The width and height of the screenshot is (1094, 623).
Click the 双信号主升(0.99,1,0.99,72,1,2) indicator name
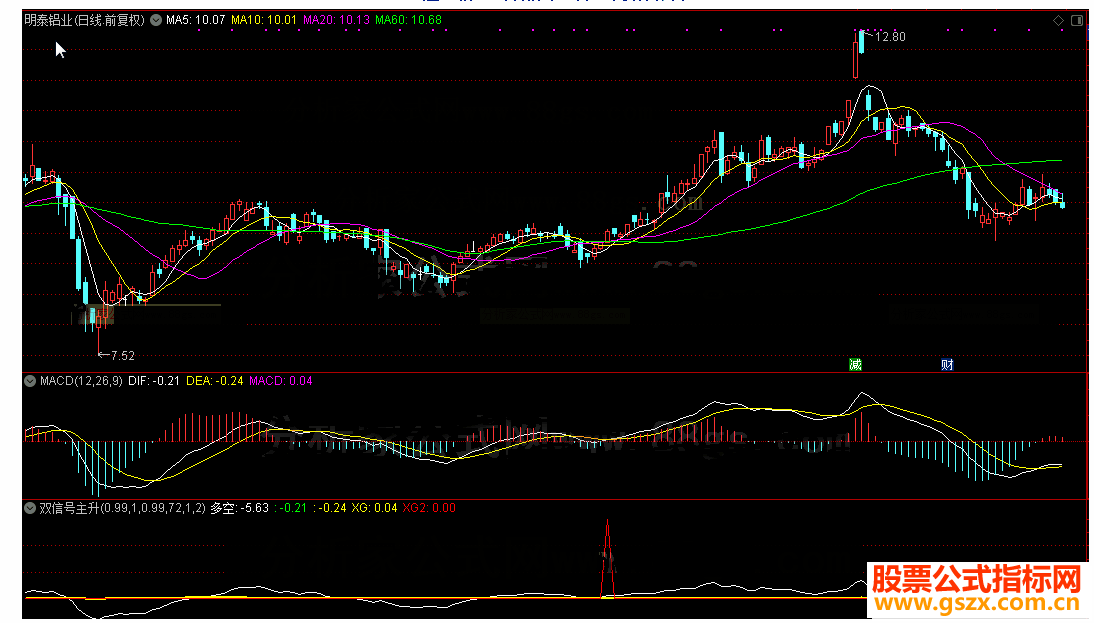pos(122,508)
